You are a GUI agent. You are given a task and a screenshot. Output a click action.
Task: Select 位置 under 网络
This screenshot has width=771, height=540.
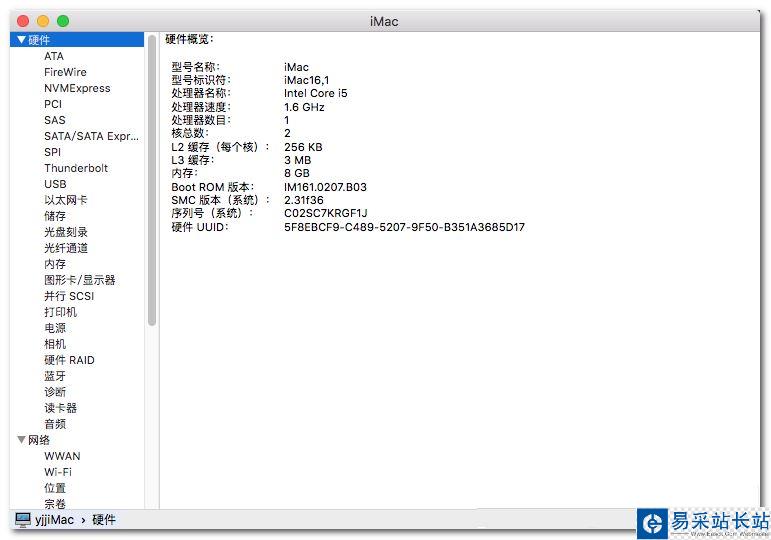tap(55, 488)
